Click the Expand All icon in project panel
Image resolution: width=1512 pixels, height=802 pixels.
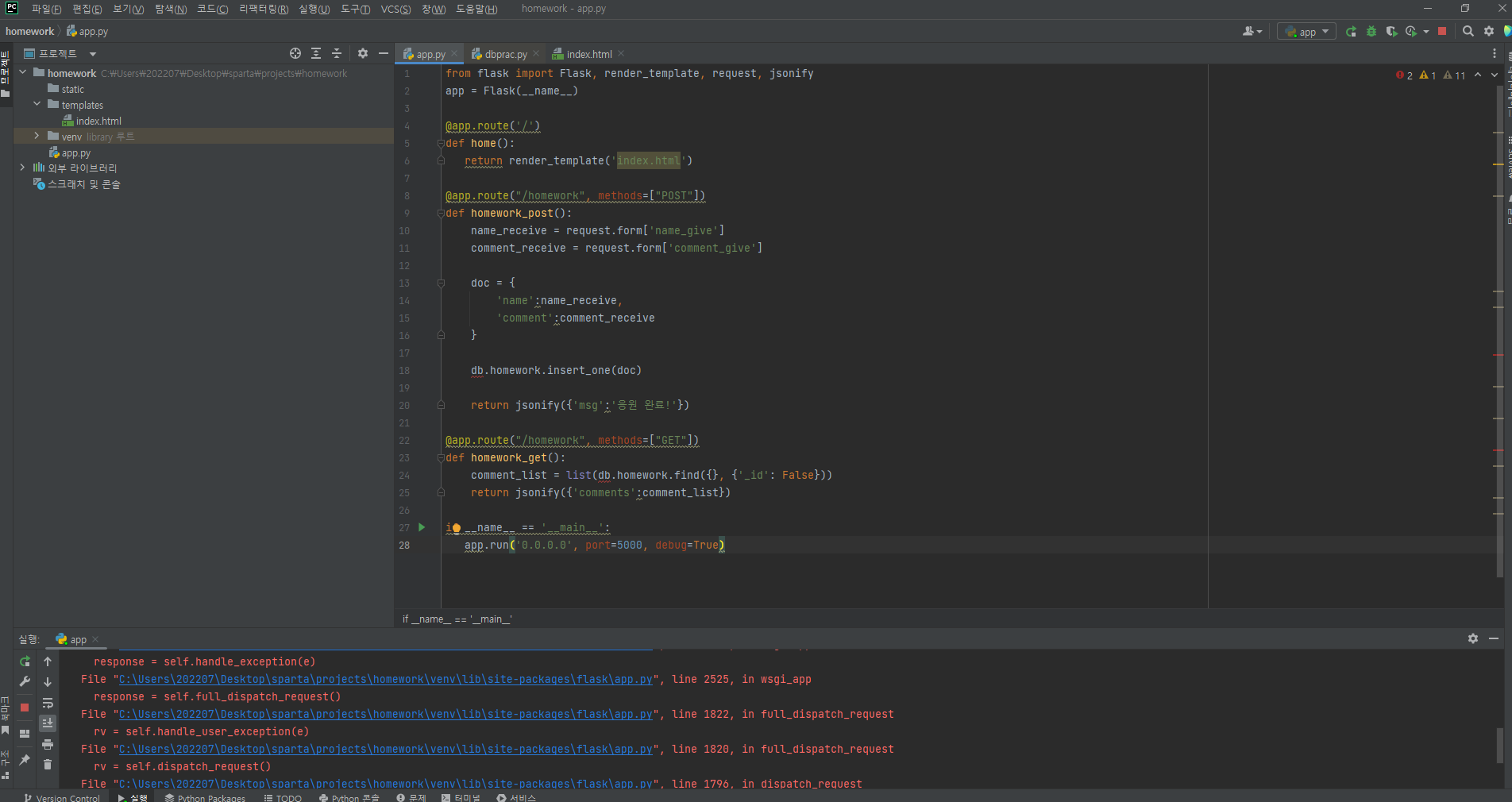(x=316, y=53)
